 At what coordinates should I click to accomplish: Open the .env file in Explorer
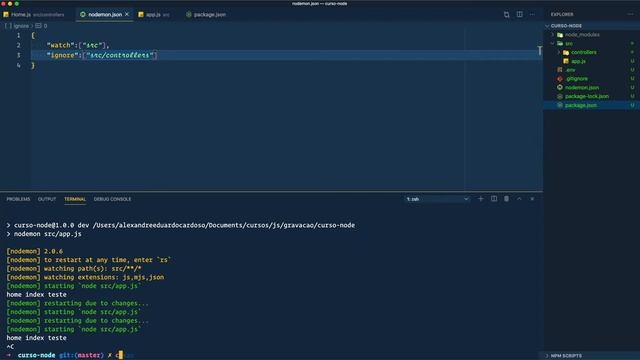pyautogui.click(x=570, y=70)
